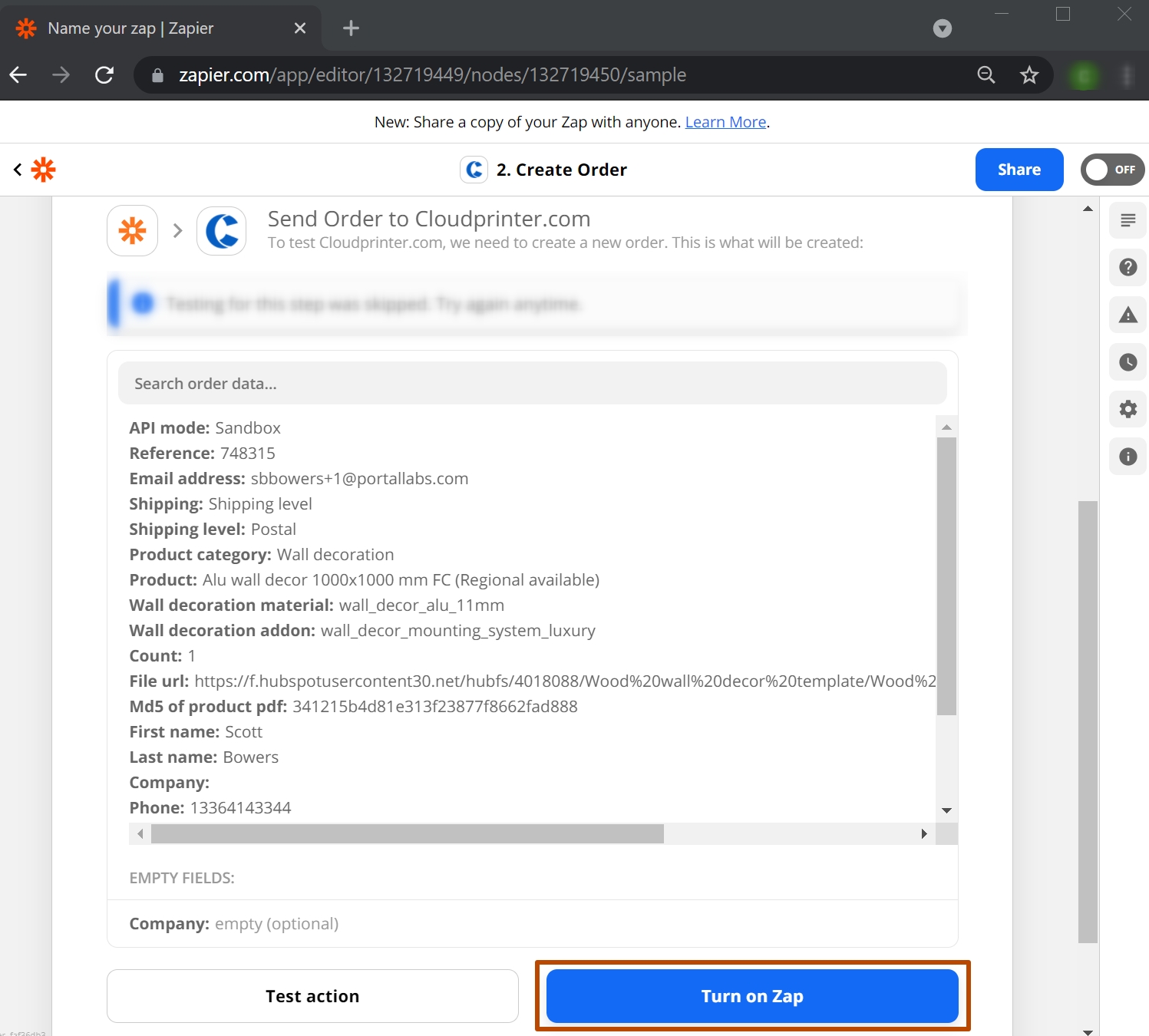Select the File url row

[533, 681]
